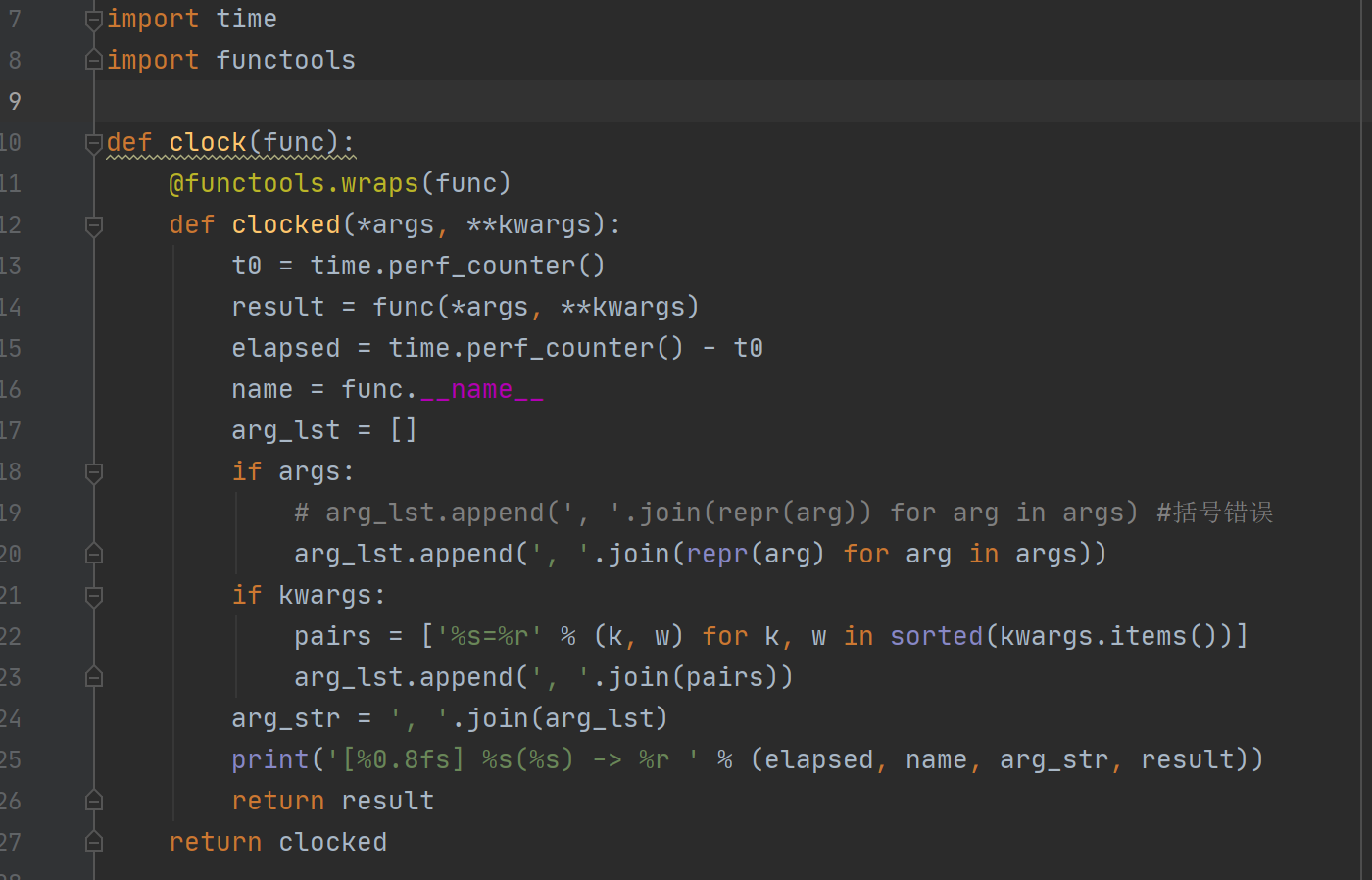Click fold end marker on line 23
The height and width of the screenshot is (880, 1372).
pos(94,678)
